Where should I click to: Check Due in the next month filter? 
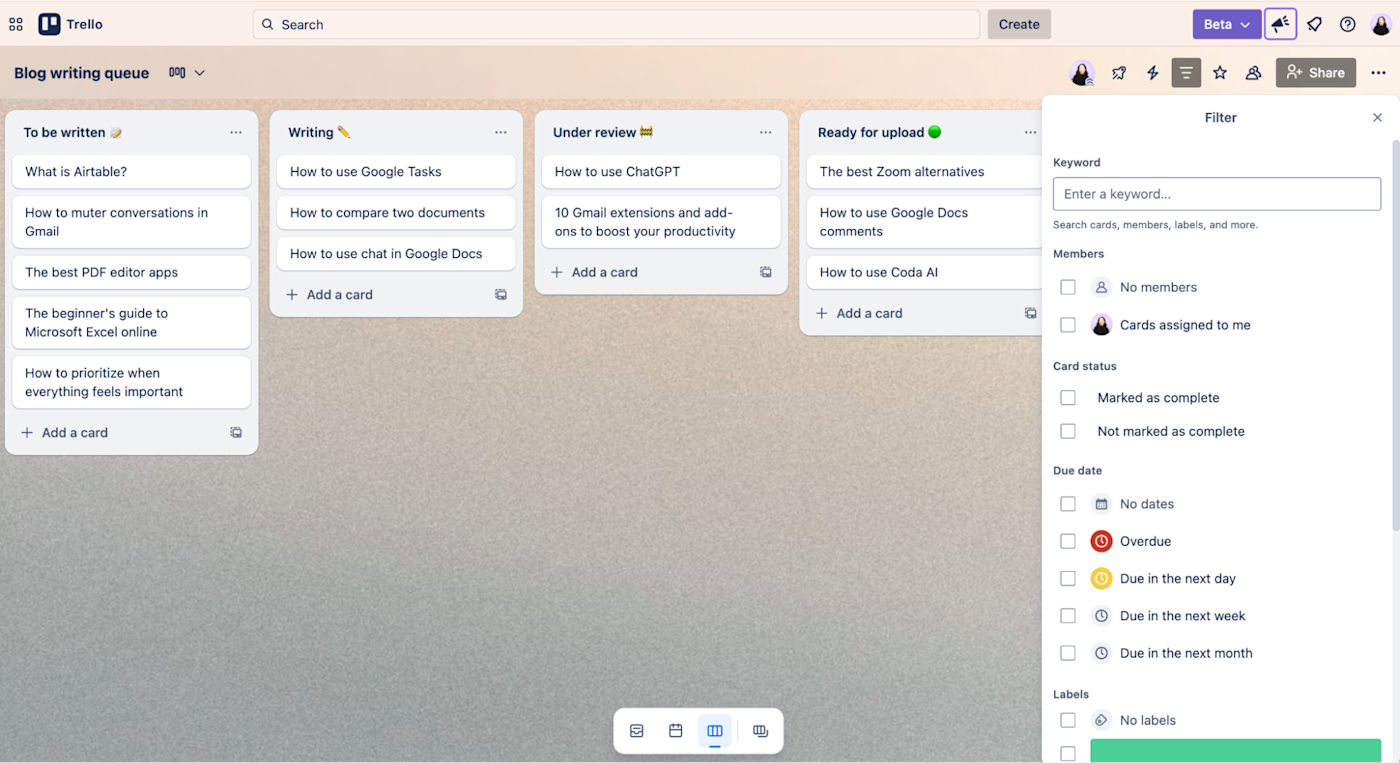(1068, 653)
